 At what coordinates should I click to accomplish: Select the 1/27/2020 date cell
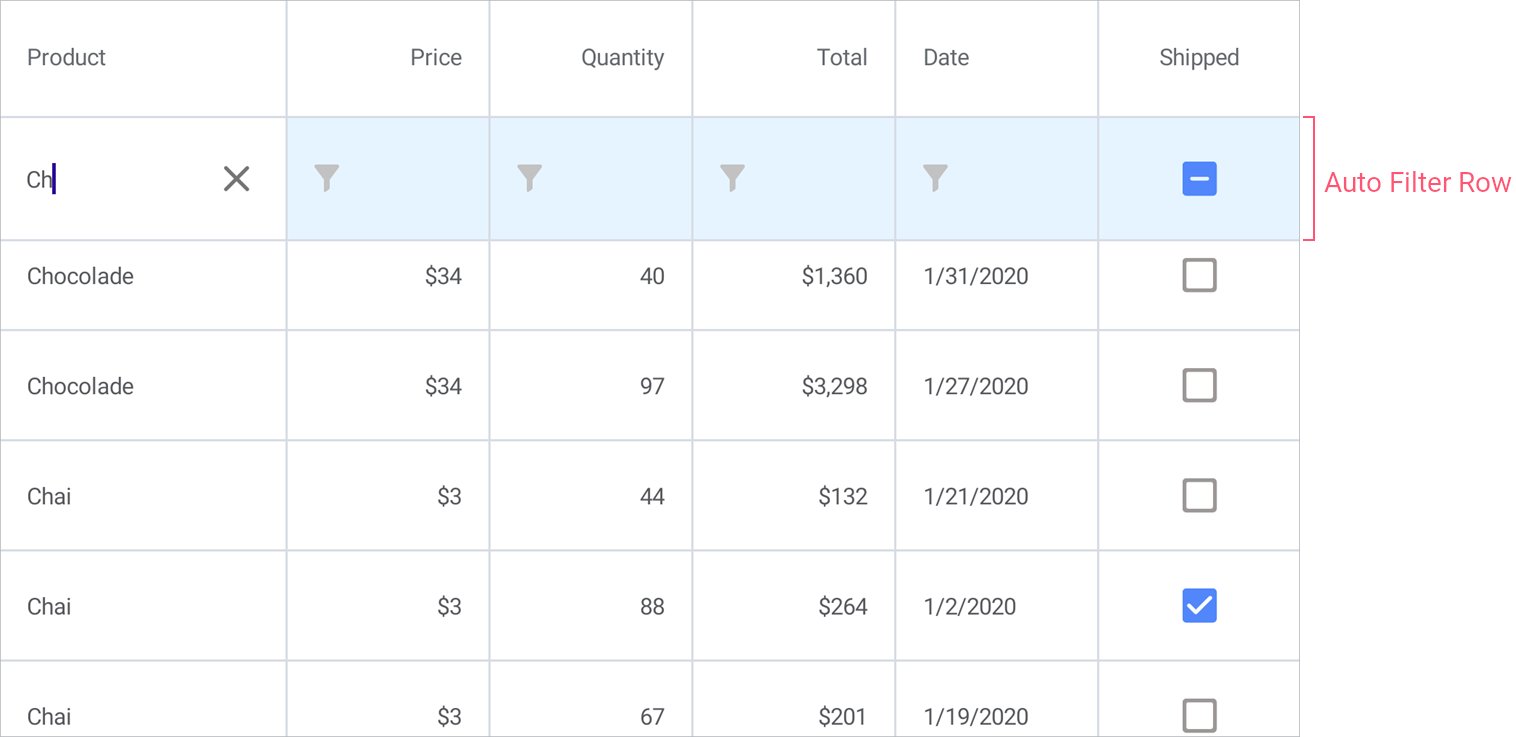coord(976,387)
